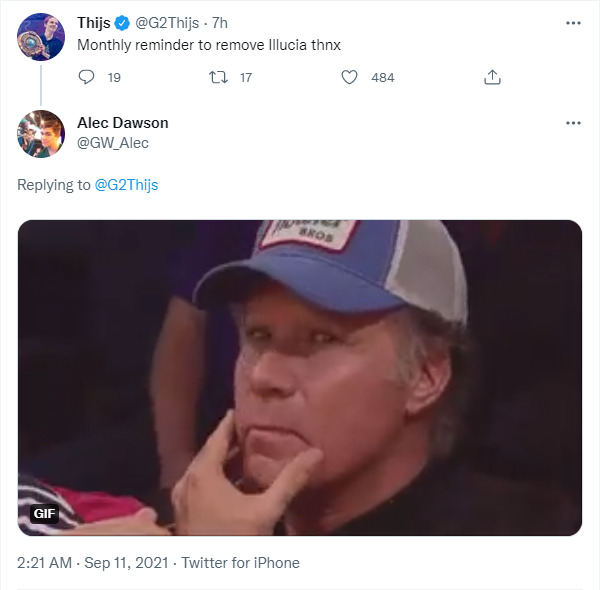This screenshot has height=590, width=600.
Task: Open the @GW_Alec handle
Action: (113, 142)
